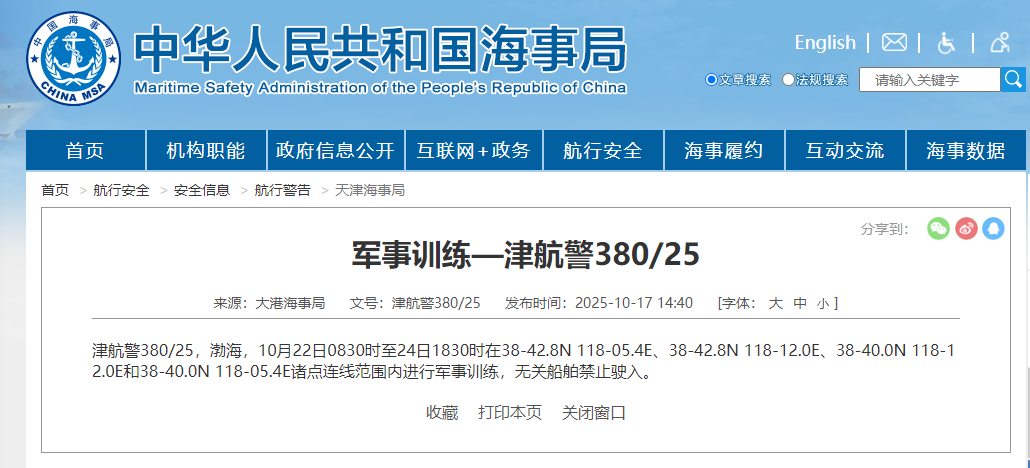Share to Weibo via the red icon

click(x=966, y=228)
